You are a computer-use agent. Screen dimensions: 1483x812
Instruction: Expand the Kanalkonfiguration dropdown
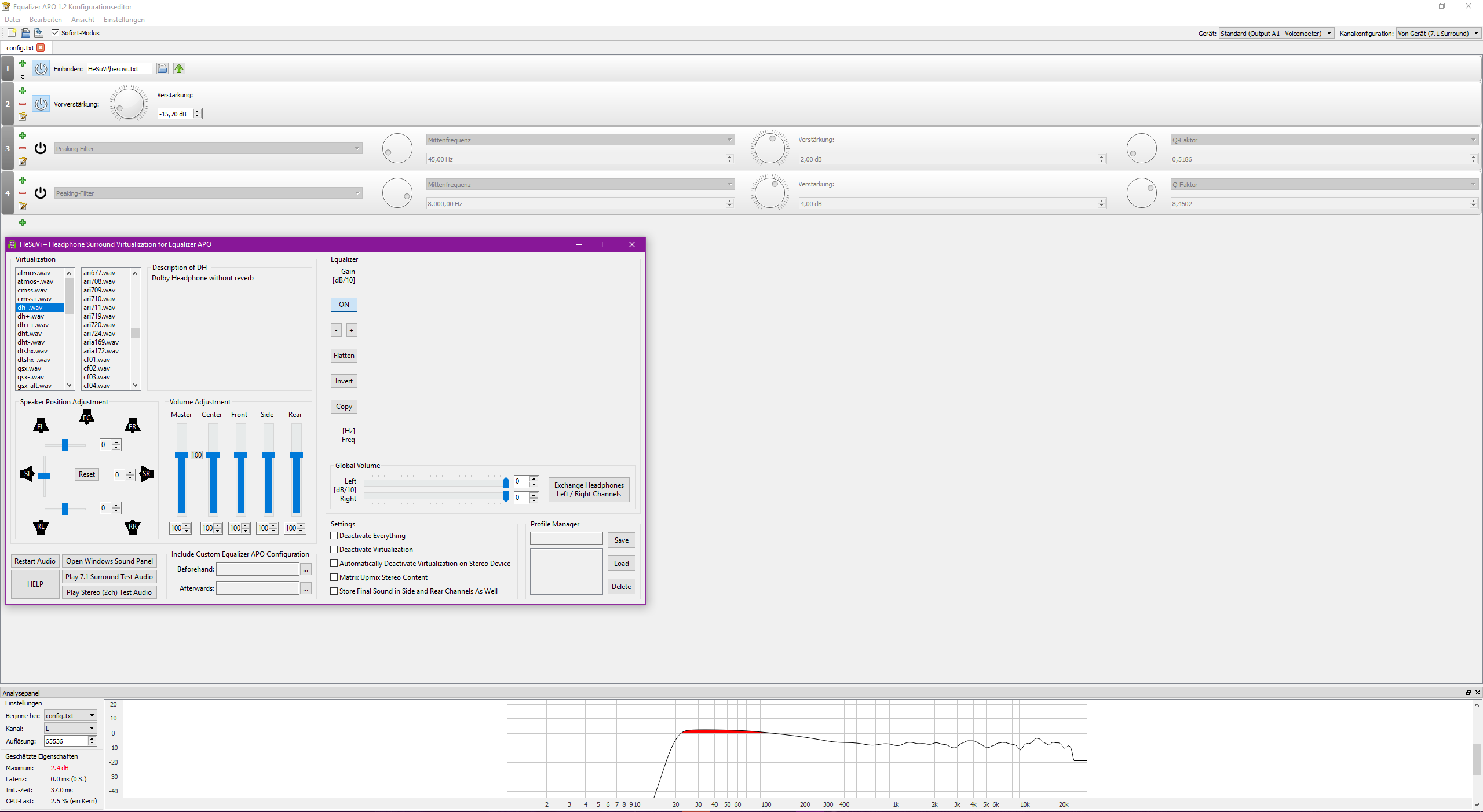point(1438,34)
